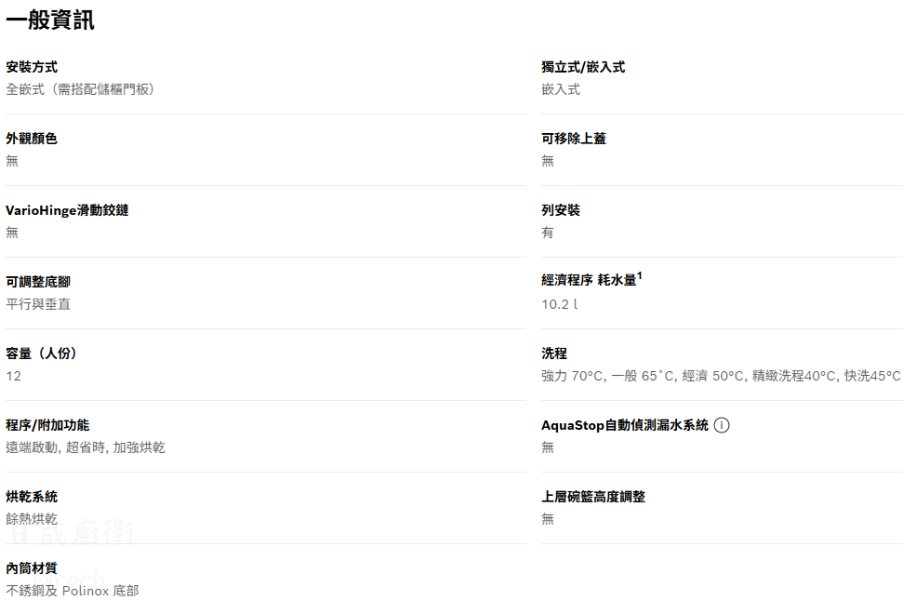903x600 pixels.
Task: Click the 不銹鋼及 Polinox 底部 value text
Action: coord(73,590)
